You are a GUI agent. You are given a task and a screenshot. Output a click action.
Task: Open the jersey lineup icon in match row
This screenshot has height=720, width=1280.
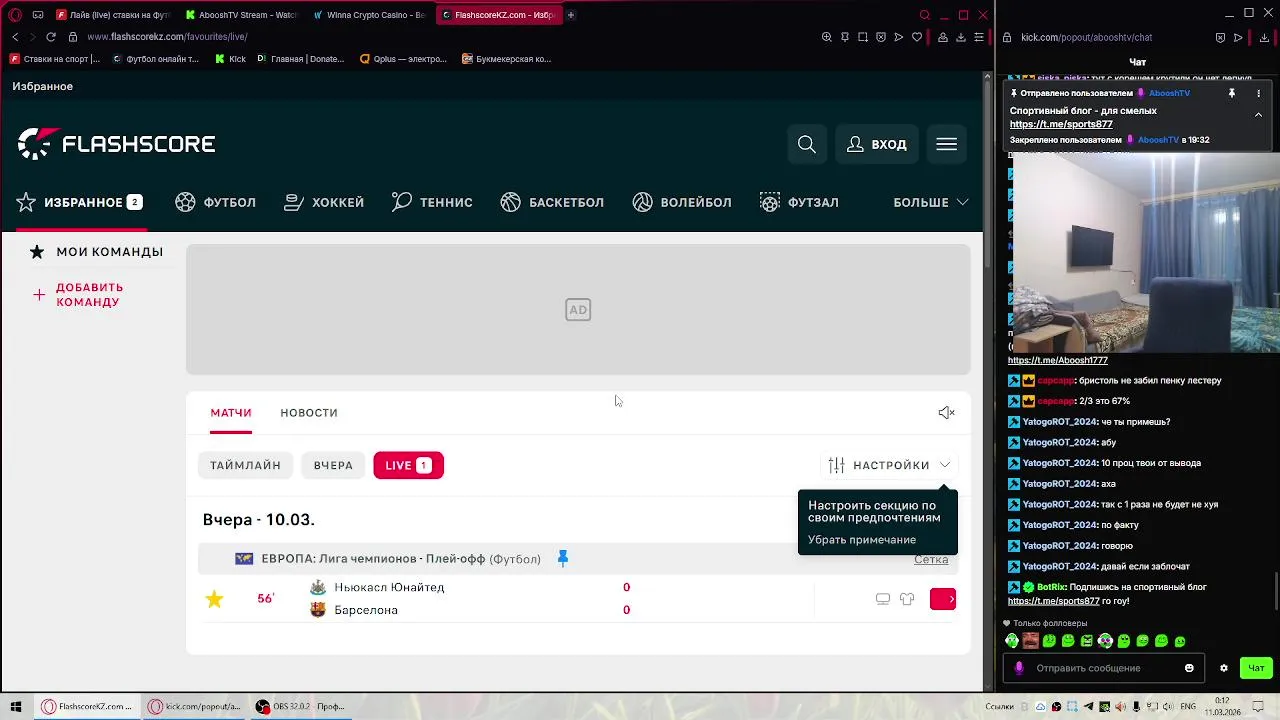click(907, 599)
